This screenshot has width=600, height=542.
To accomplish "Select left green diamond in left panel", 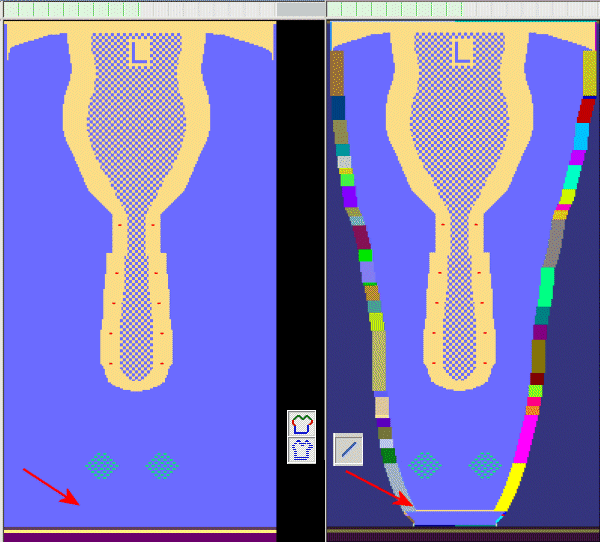I will (x=102, y=464).
